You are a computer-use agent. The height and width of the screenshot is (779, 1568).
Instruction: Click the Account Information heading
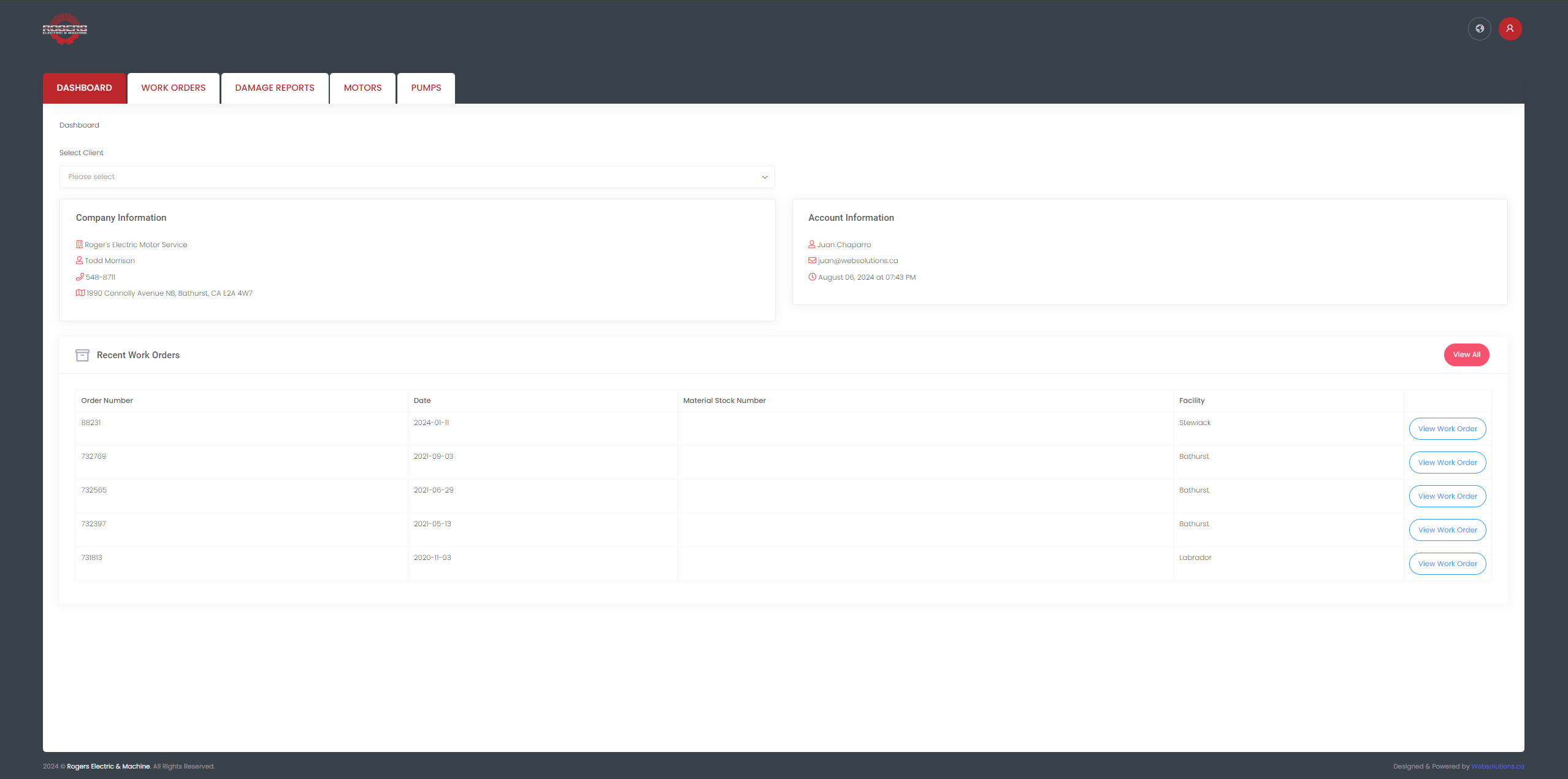click(x=851, y=218)
